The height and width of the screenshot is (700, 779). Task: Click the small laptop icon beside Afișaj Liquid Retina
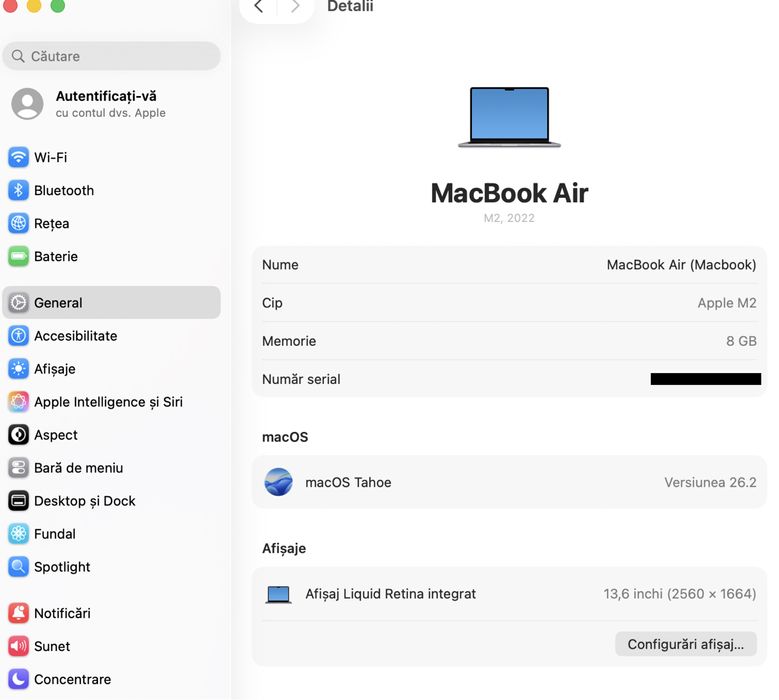coord(278,594)
